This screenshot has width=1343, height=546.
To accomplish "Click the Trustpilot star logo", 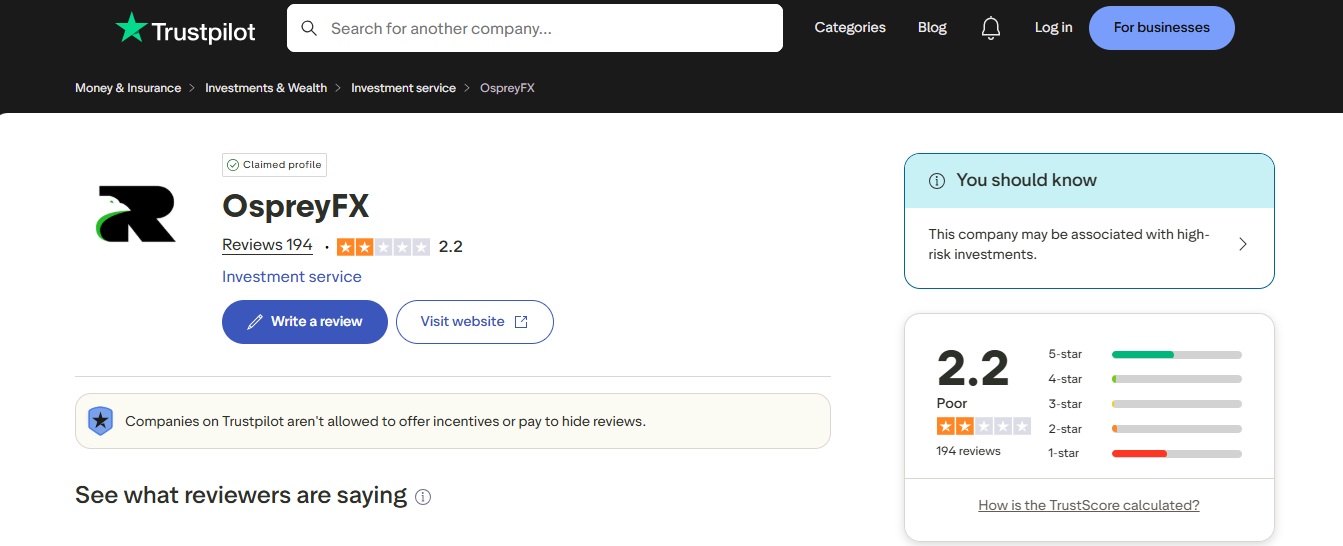I will click(131, 28).
